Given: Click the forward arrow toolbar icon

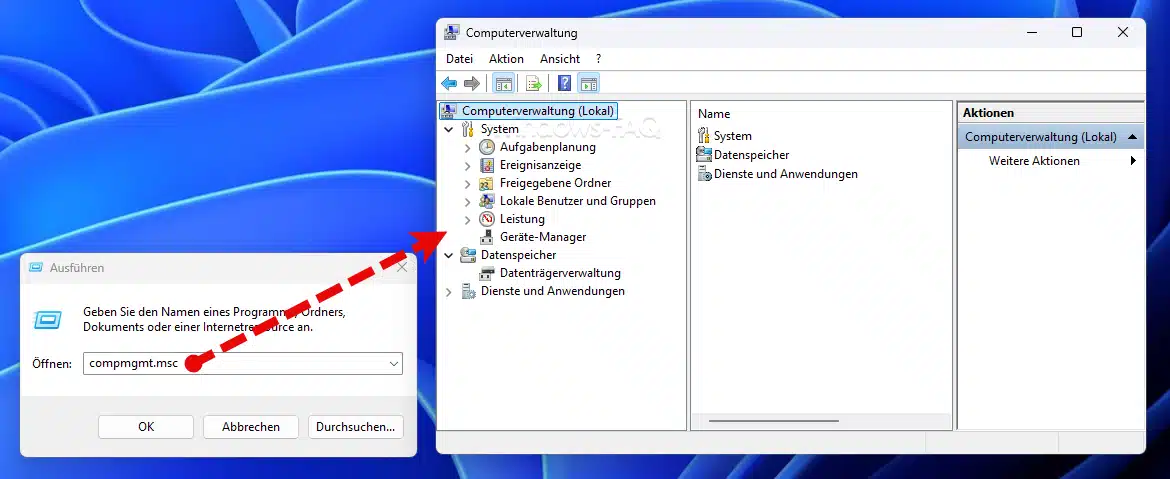Looking at the screenshot, I should click(472, 84).
